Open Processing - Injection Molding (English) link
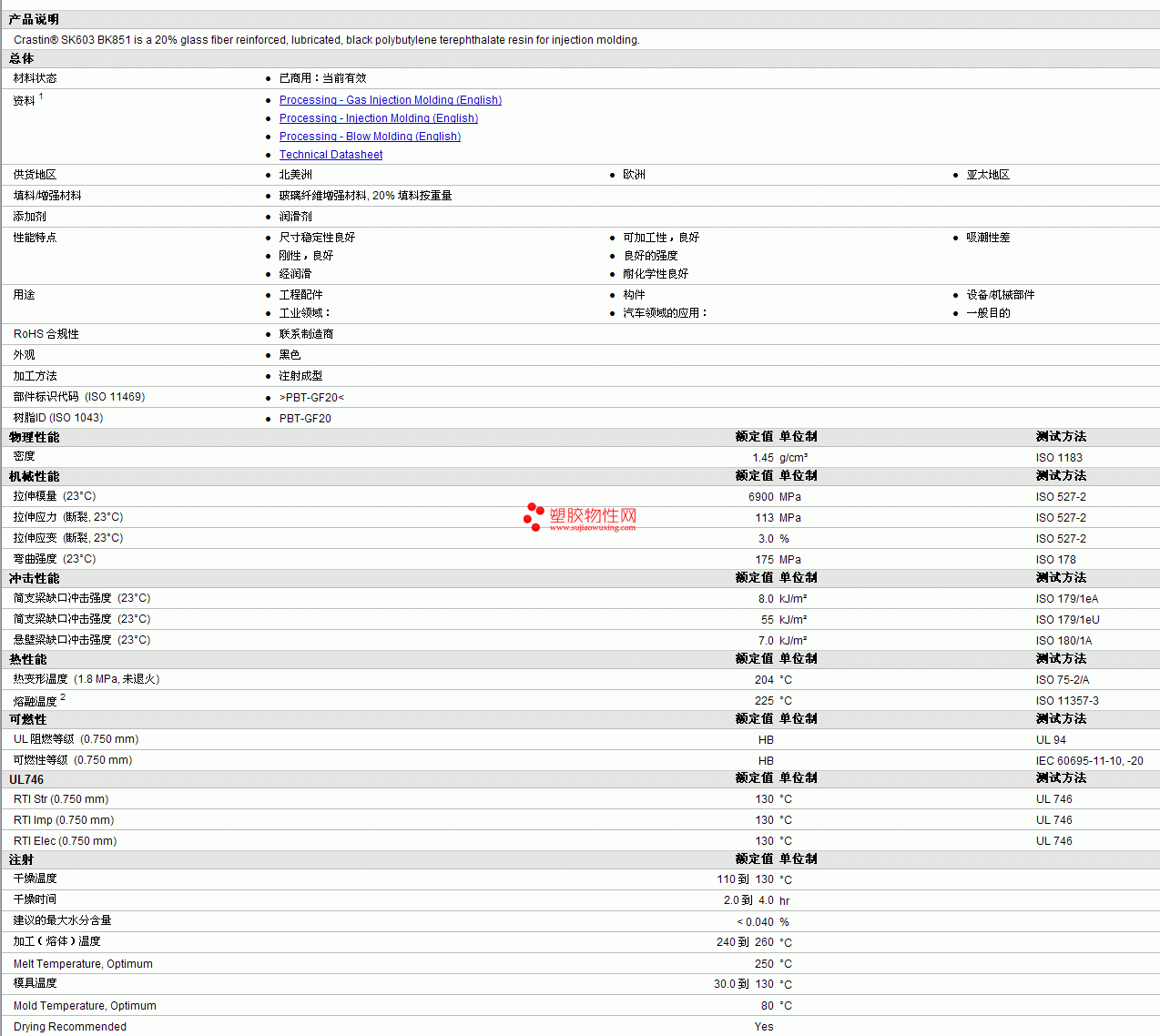 tap(379, 118)
